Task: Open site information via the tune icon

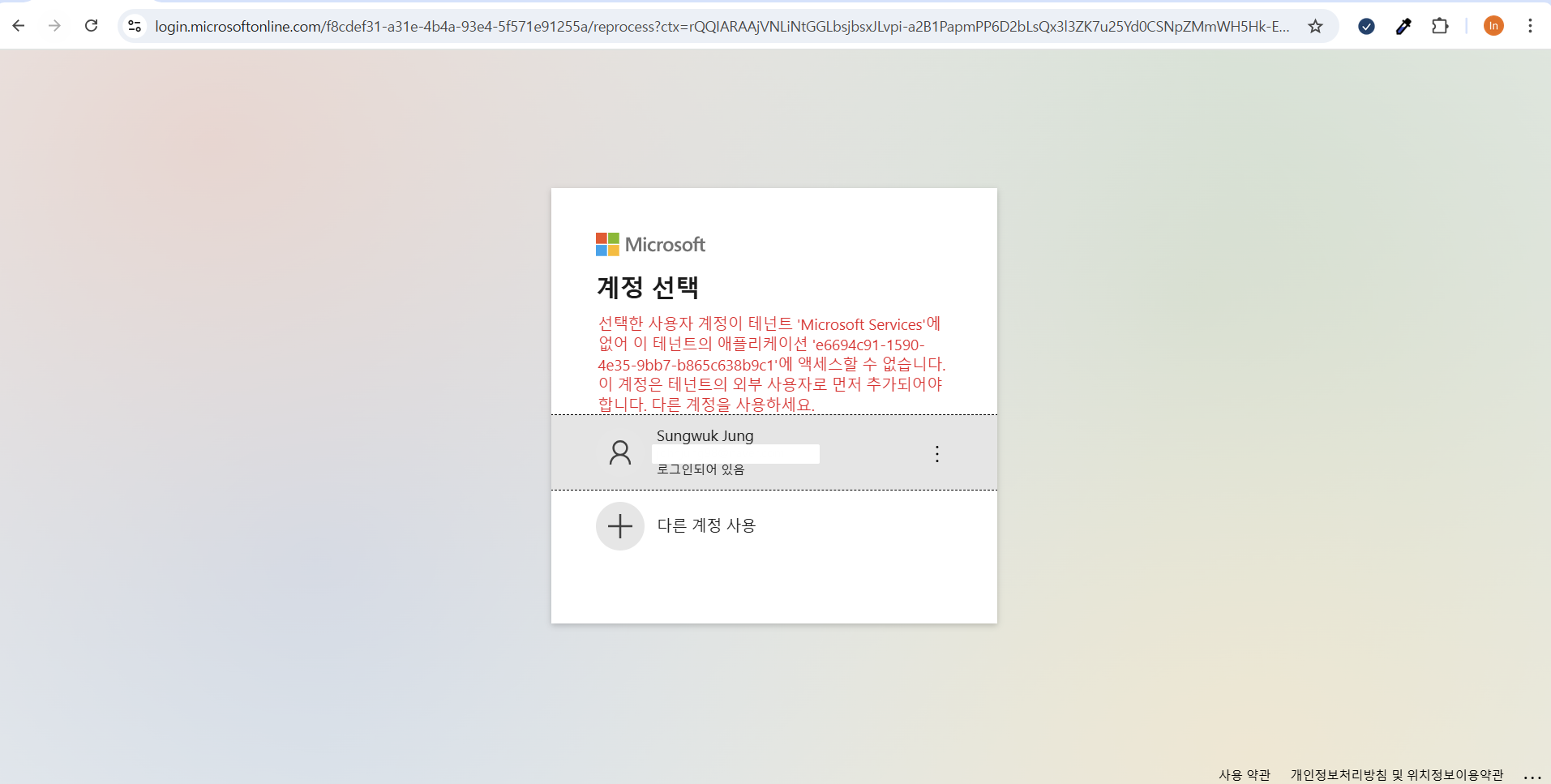Action: (135, 26)
